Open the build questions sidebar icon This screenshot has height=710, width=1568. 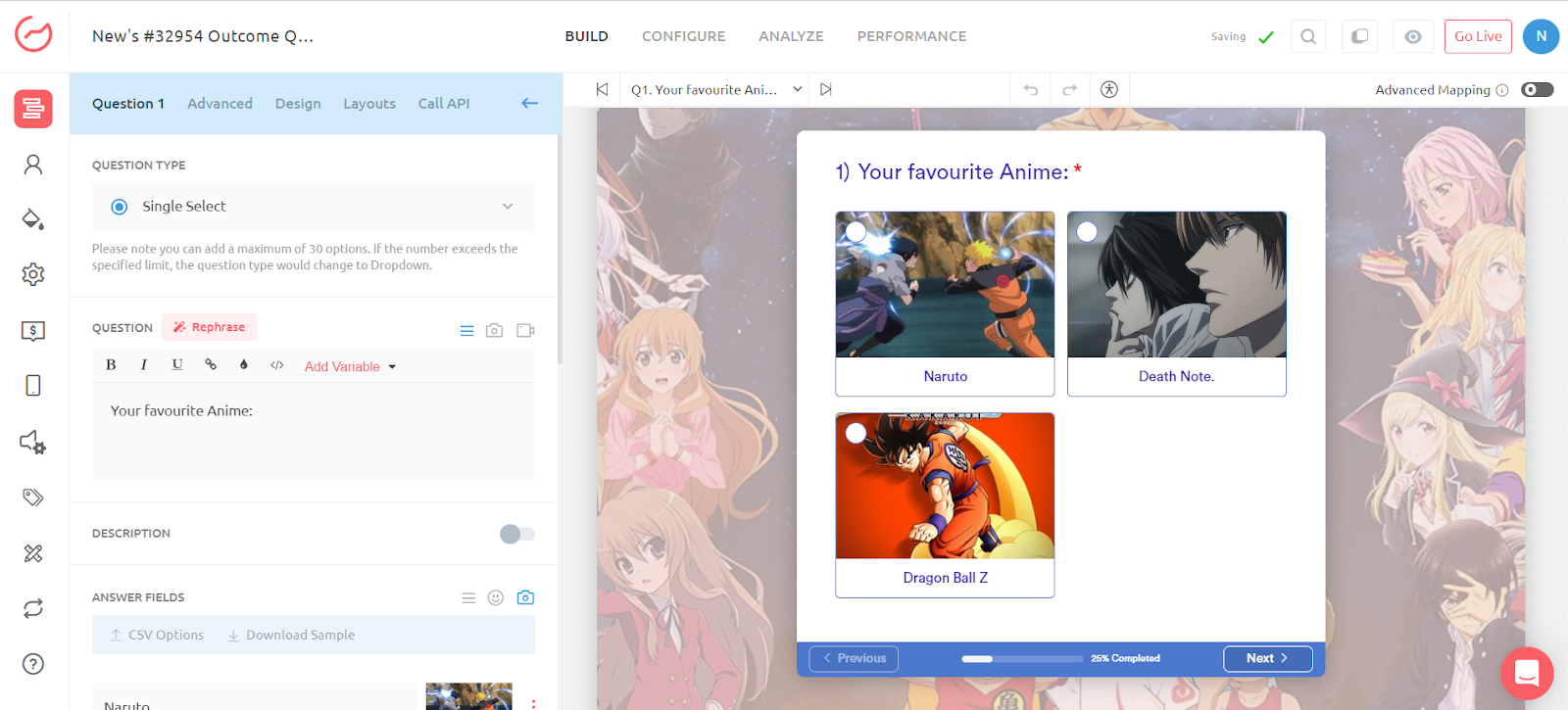pos(33,109)
